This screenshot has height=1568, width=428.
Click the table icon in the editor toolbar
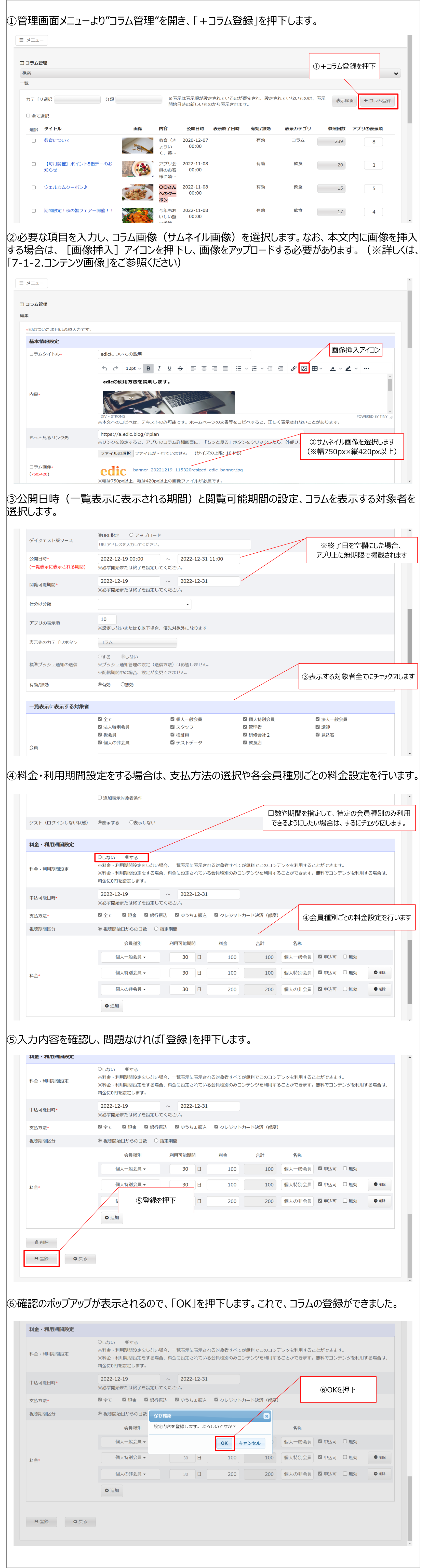tap(315, 368)
